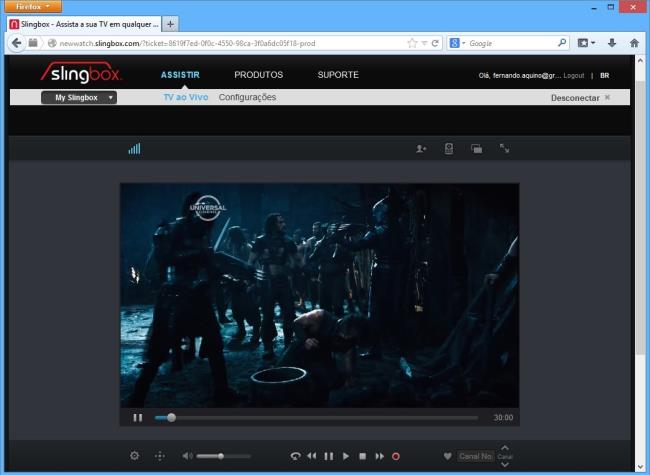
Task: Click the directional pad navigation icon
Action: click(160, 456)
